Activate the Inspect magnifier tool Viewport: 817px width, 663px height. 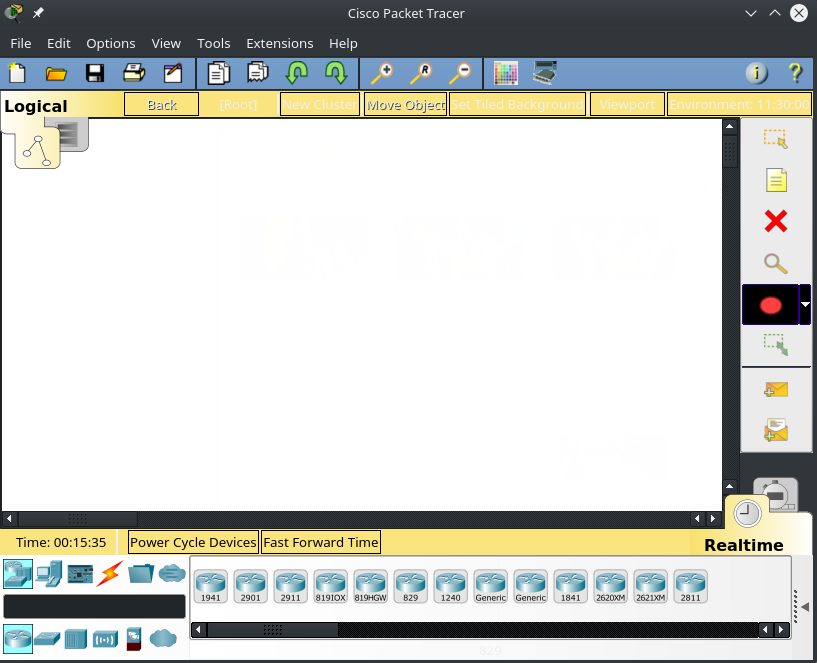pyautogui.click(x=776, y=264)
